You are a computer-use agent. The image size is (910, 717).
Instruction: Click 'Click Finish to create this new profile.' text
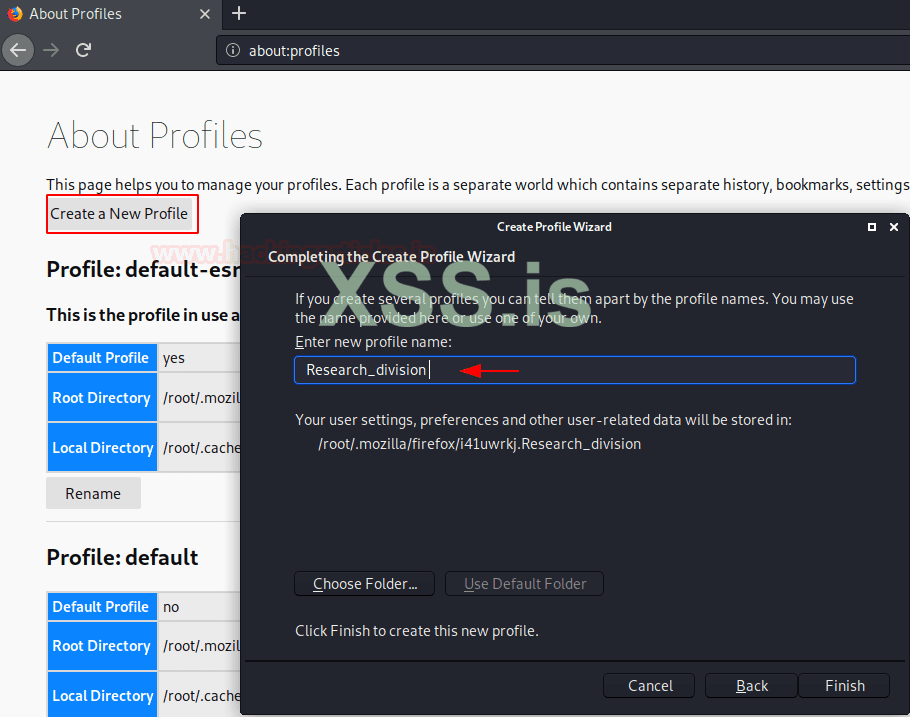417,631
